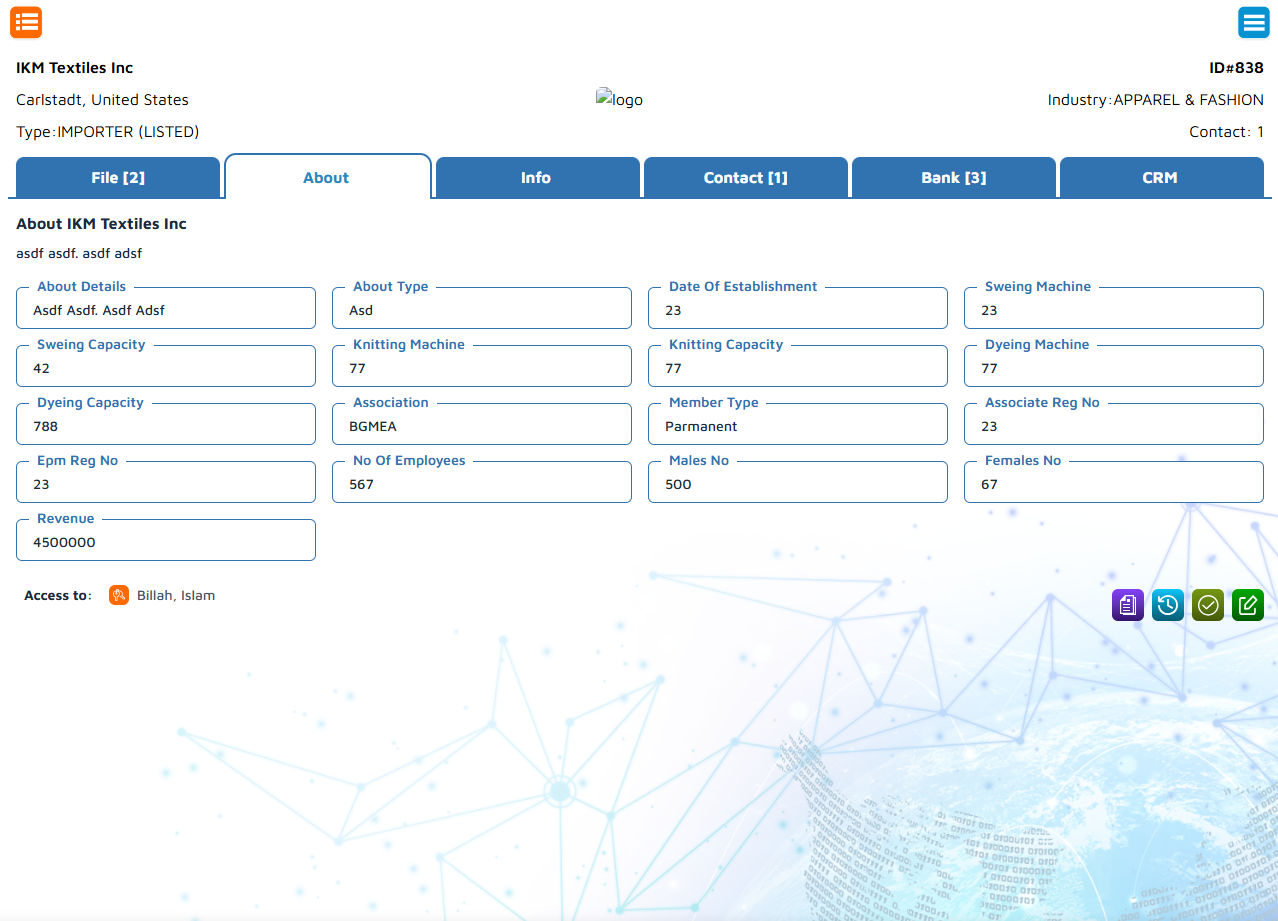Image resolution: width=1278 pixels, height=921 pixels.
Task: Click the Billah, Islam access name
Action: click(x=176, y=595)
